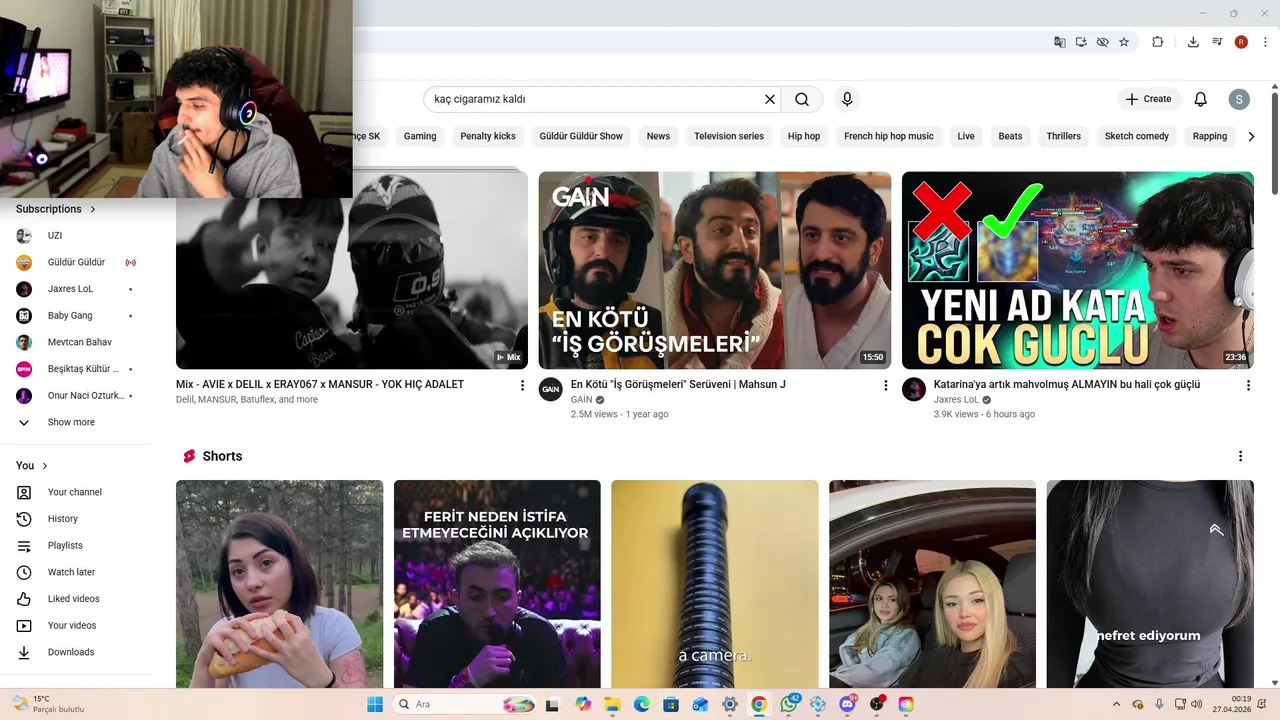Open Chrome media controls icon
The width and height of the screenshot is (1280, 720).
pyautogui.click(x=1217, y=42)
